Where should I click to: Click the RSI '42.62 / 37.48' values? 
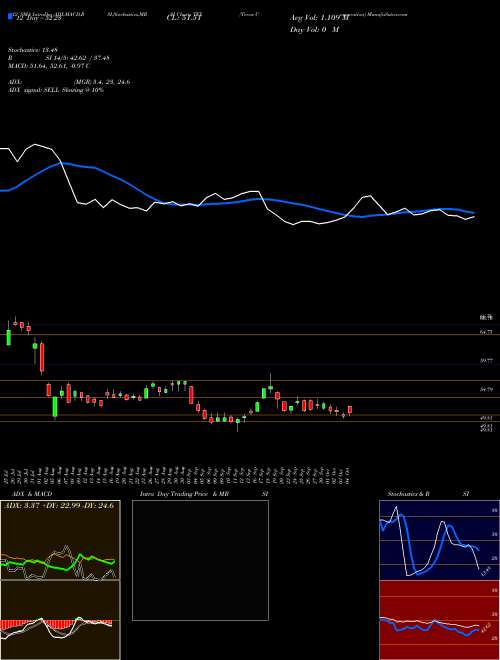click(89, 58)
